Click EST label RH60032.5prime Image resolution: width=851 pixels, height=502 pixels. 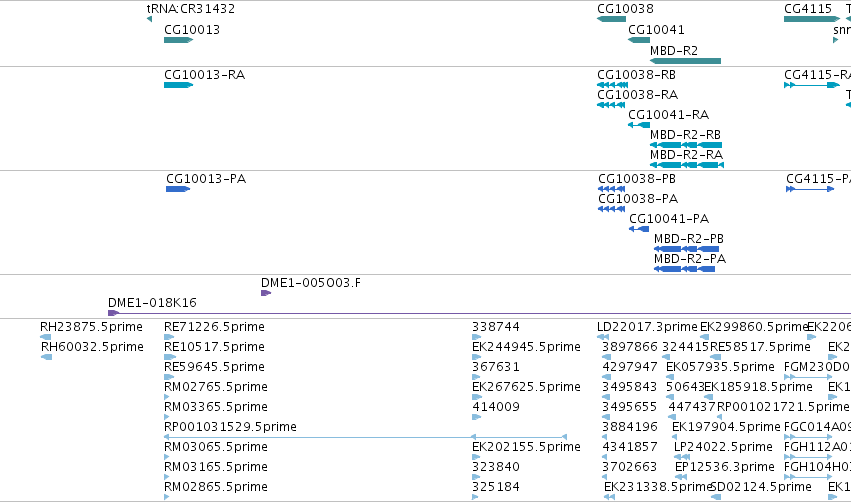click(92, 347)
